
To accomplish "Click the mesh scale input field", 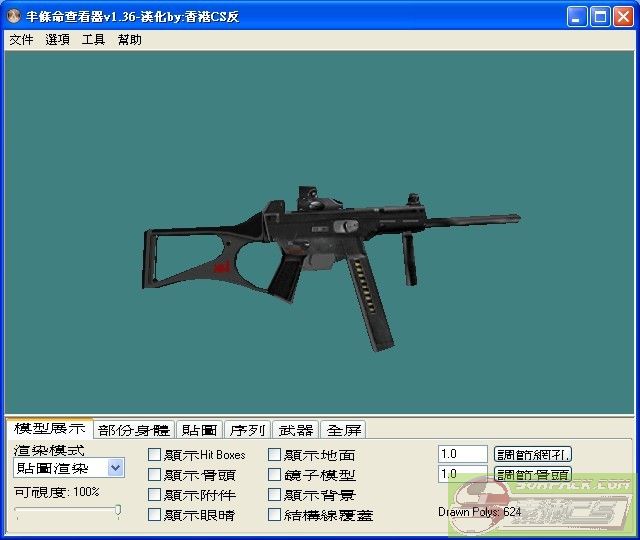I will pos(462,455).
